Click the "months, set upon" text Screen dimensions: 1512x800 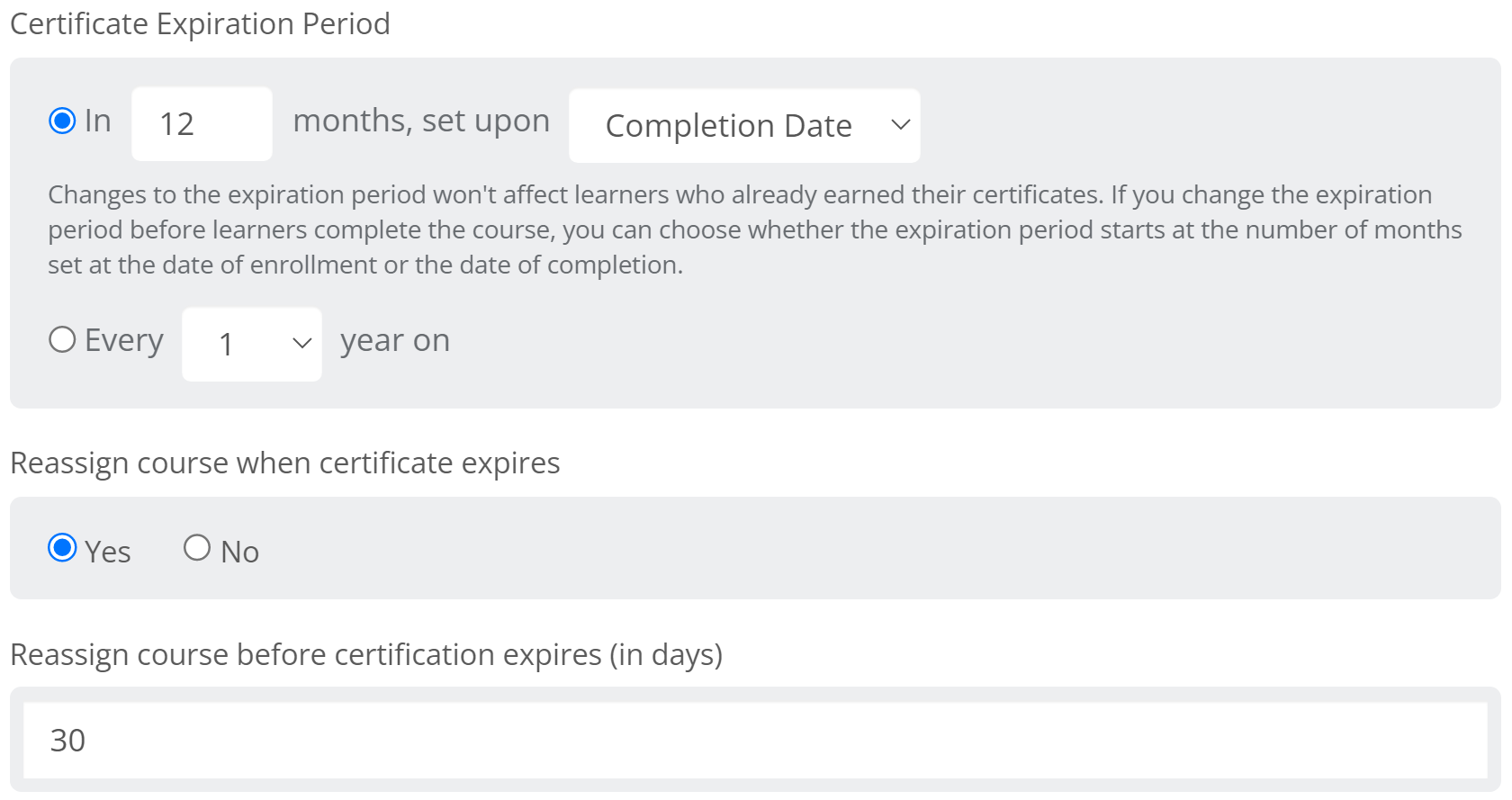tap(421, 121)
